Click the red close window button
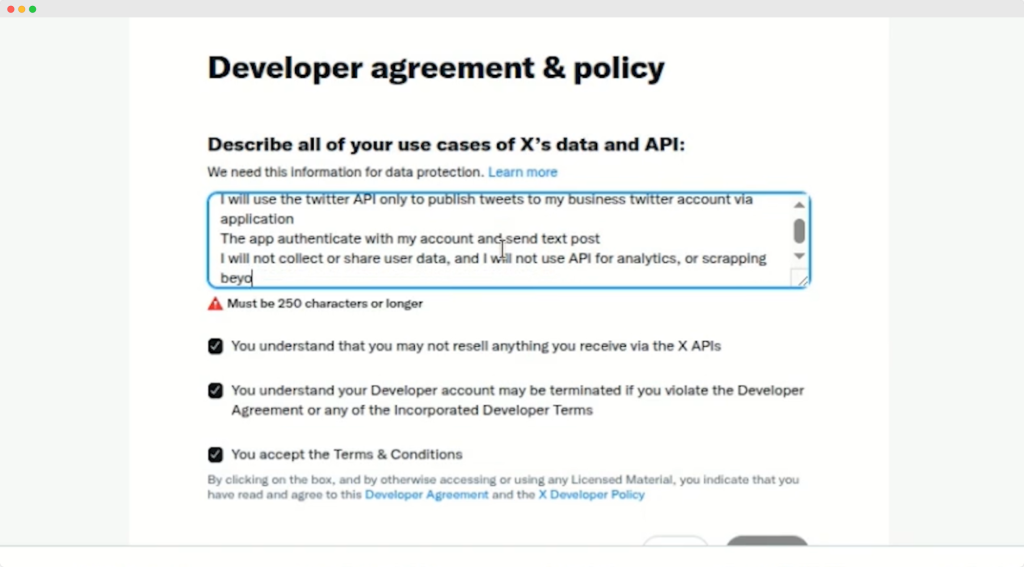The width and height of the screenshot is (1024, 567). point(11,9)
